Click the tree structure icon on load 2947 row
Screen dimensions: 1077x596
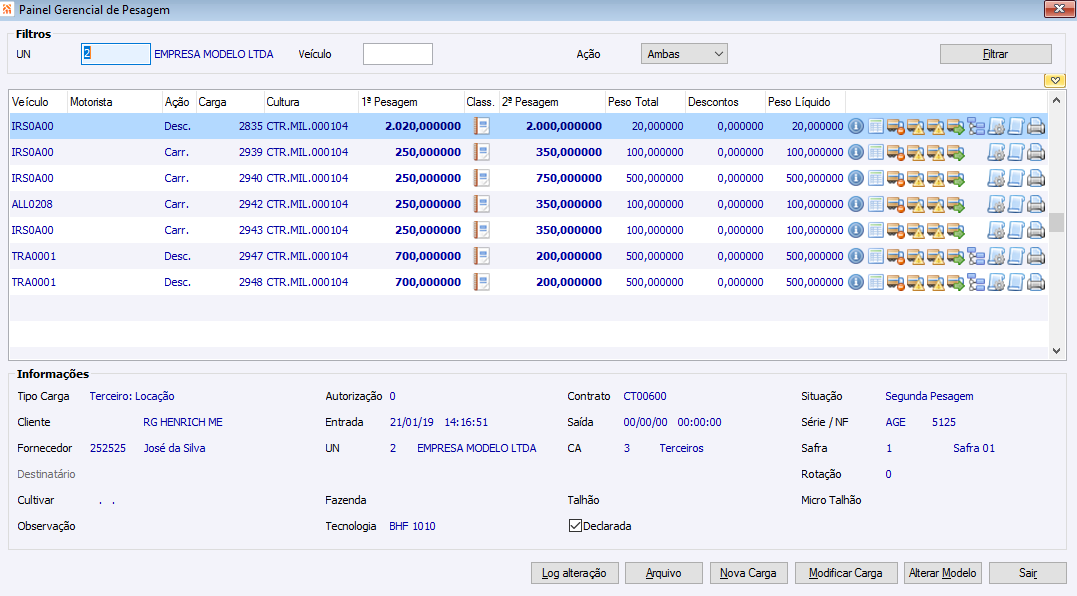pyautogui.click(x=976, y=256)
